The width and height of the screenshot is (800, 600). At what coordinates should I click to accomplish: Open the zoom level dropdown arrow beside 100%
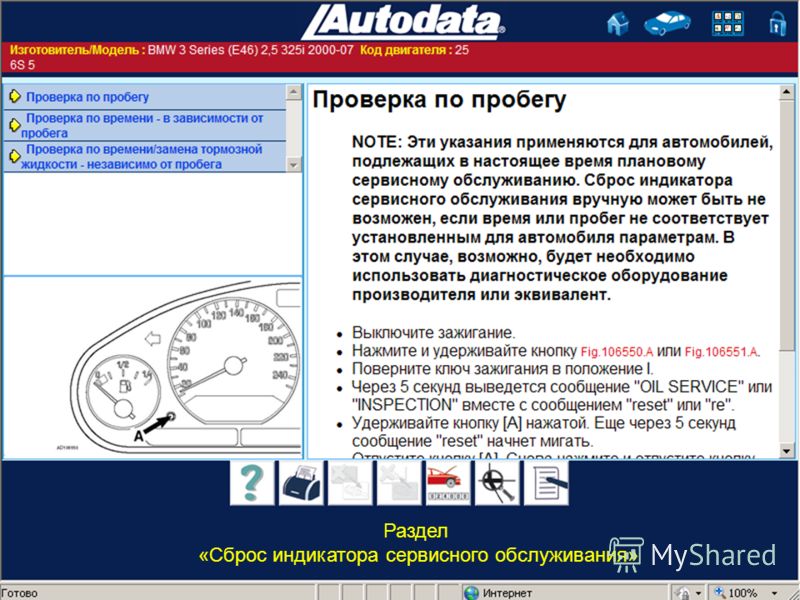tap(774, 593)
